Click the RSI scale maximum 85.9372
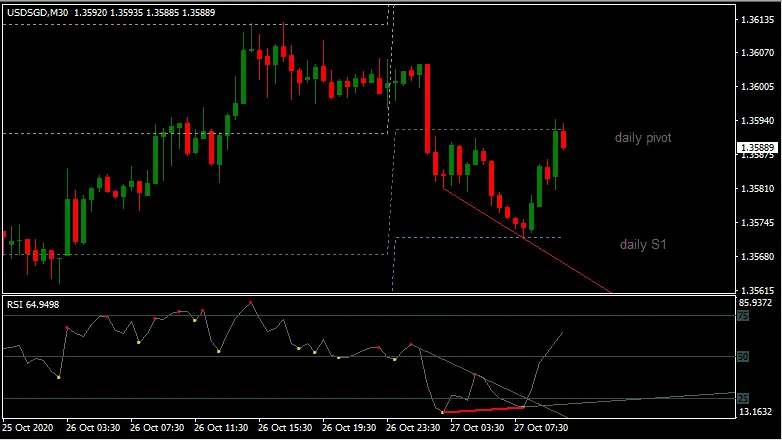Screen dimensions: 782x440 (755, 303)
